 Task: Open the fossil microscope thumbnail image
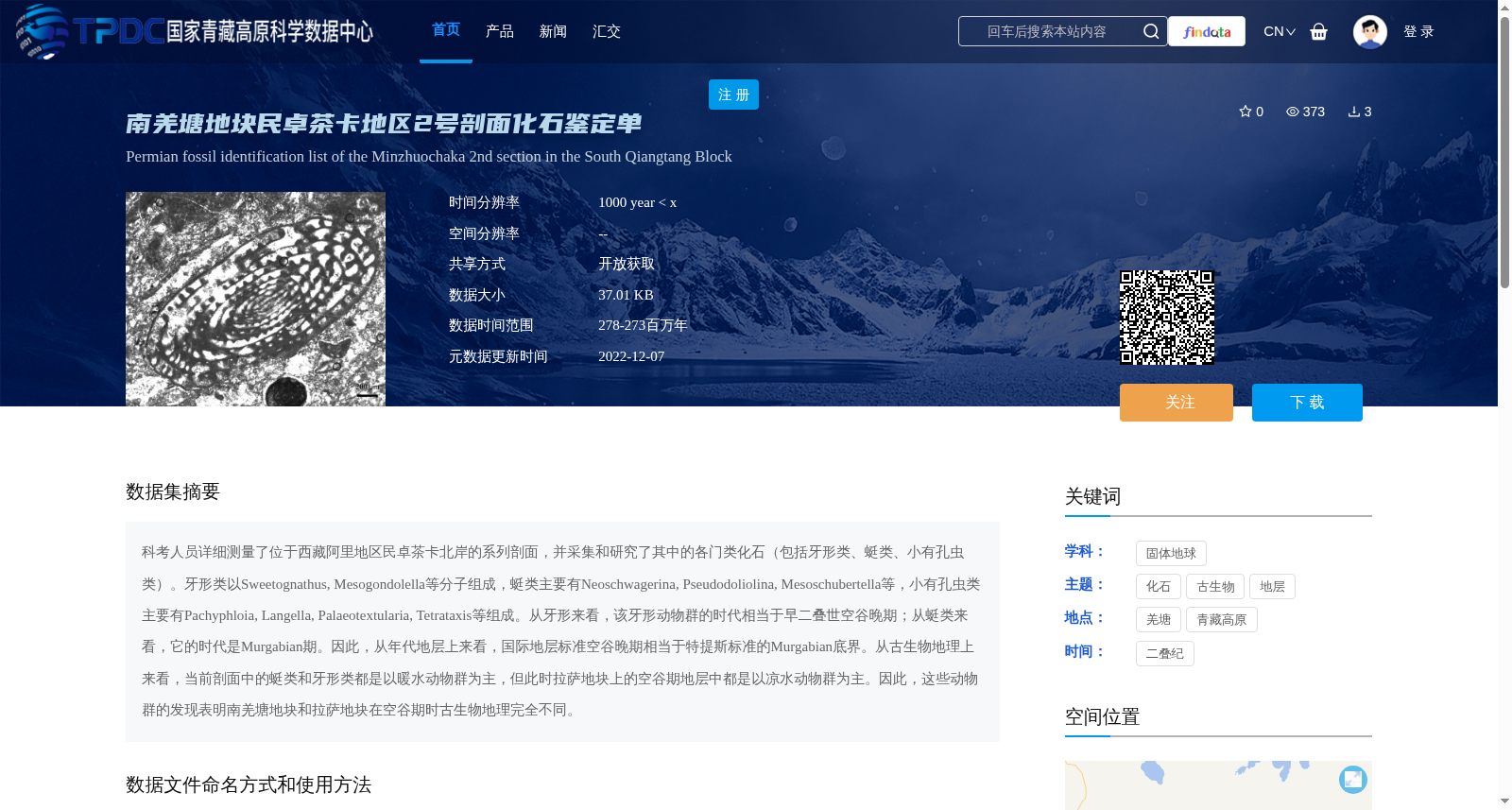[x=255, y=300]
